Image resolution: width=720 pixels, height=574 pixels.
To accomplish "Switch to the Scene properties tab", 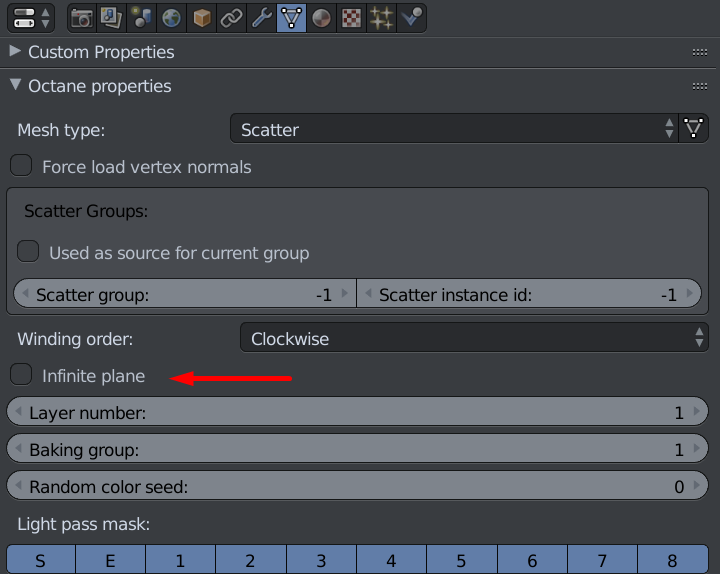I will pos(142,17).
